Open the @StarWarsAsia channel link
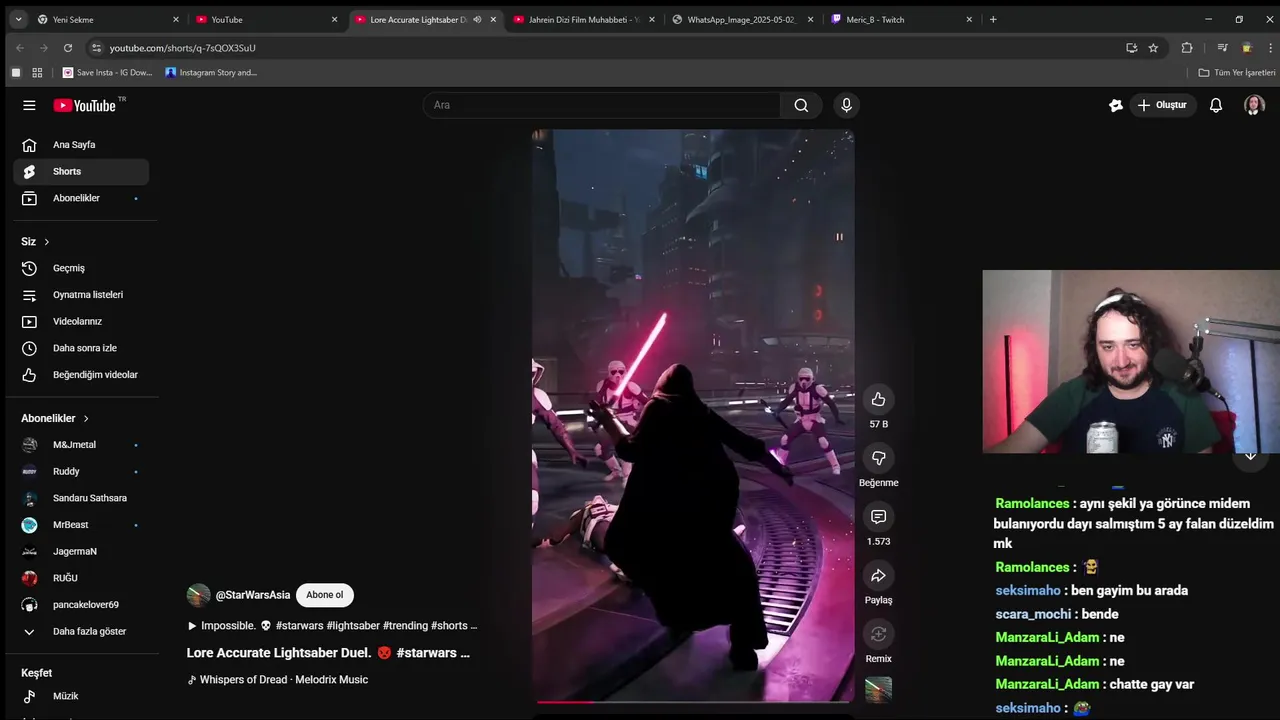This screenshot has height=720, width=1280. coord(253,595)
